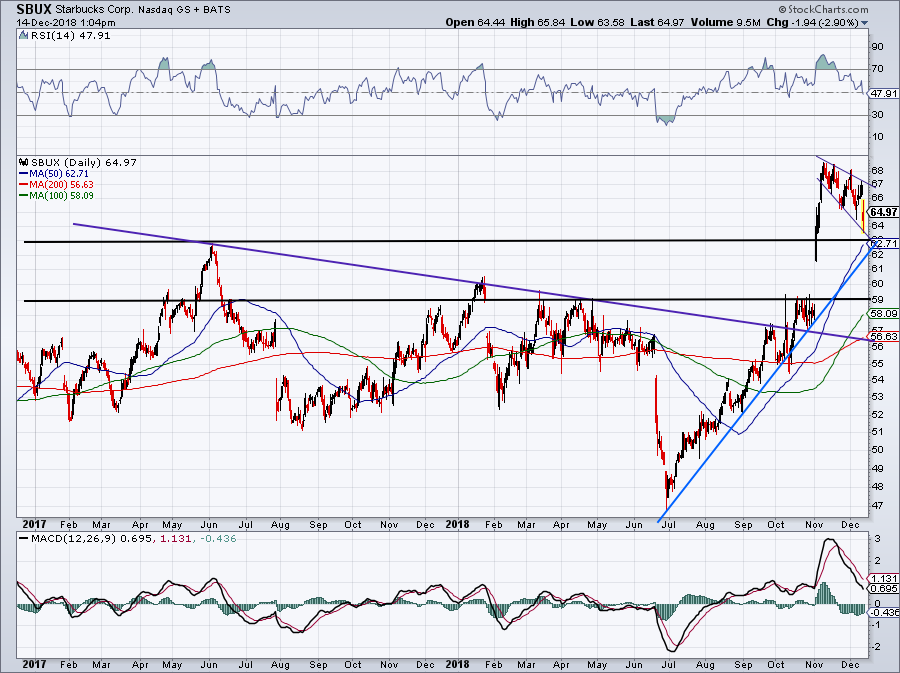
Task: Select the bold SBUX ticker symbol in header
Action: (34, 10)
